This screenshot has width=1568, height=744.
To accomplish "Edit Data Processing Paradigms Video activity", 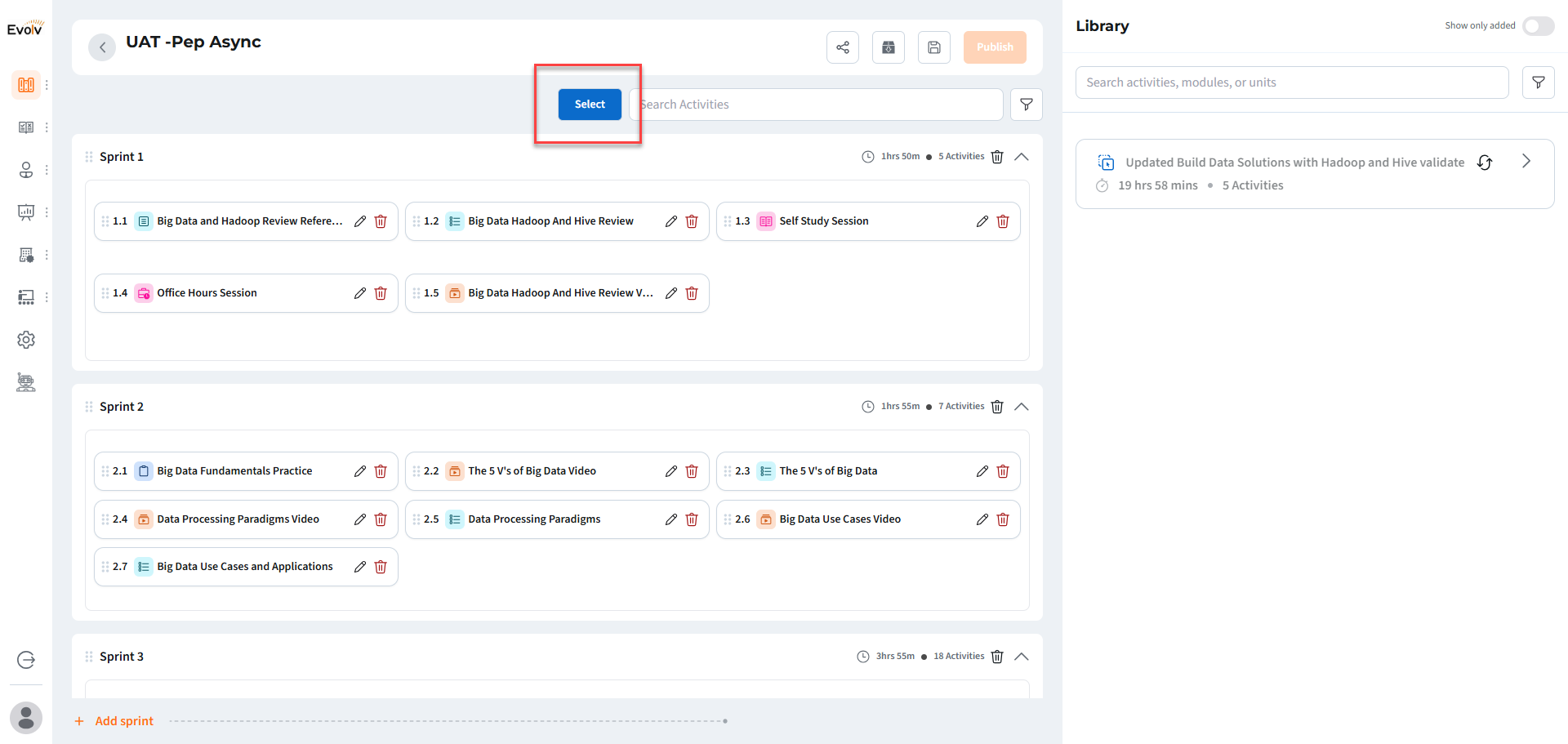I will point(359,519).
